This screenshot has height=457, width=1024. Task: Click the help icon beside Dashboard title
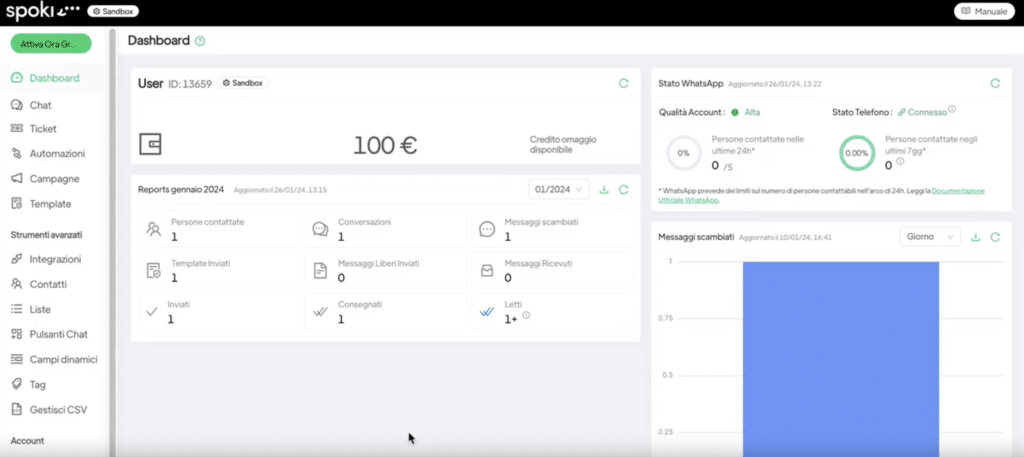(200, 41)
